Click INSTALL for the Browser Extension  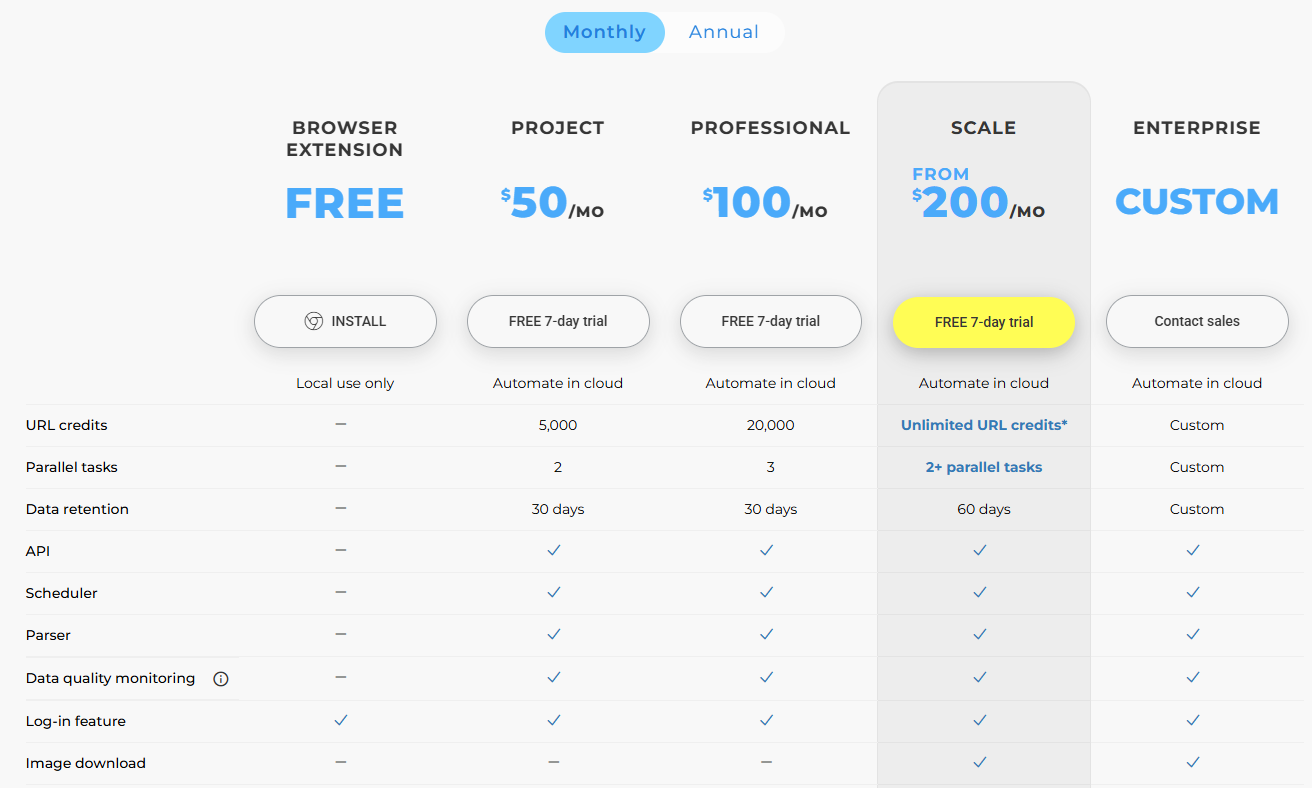pyautogui.click(x=345, y=321)
